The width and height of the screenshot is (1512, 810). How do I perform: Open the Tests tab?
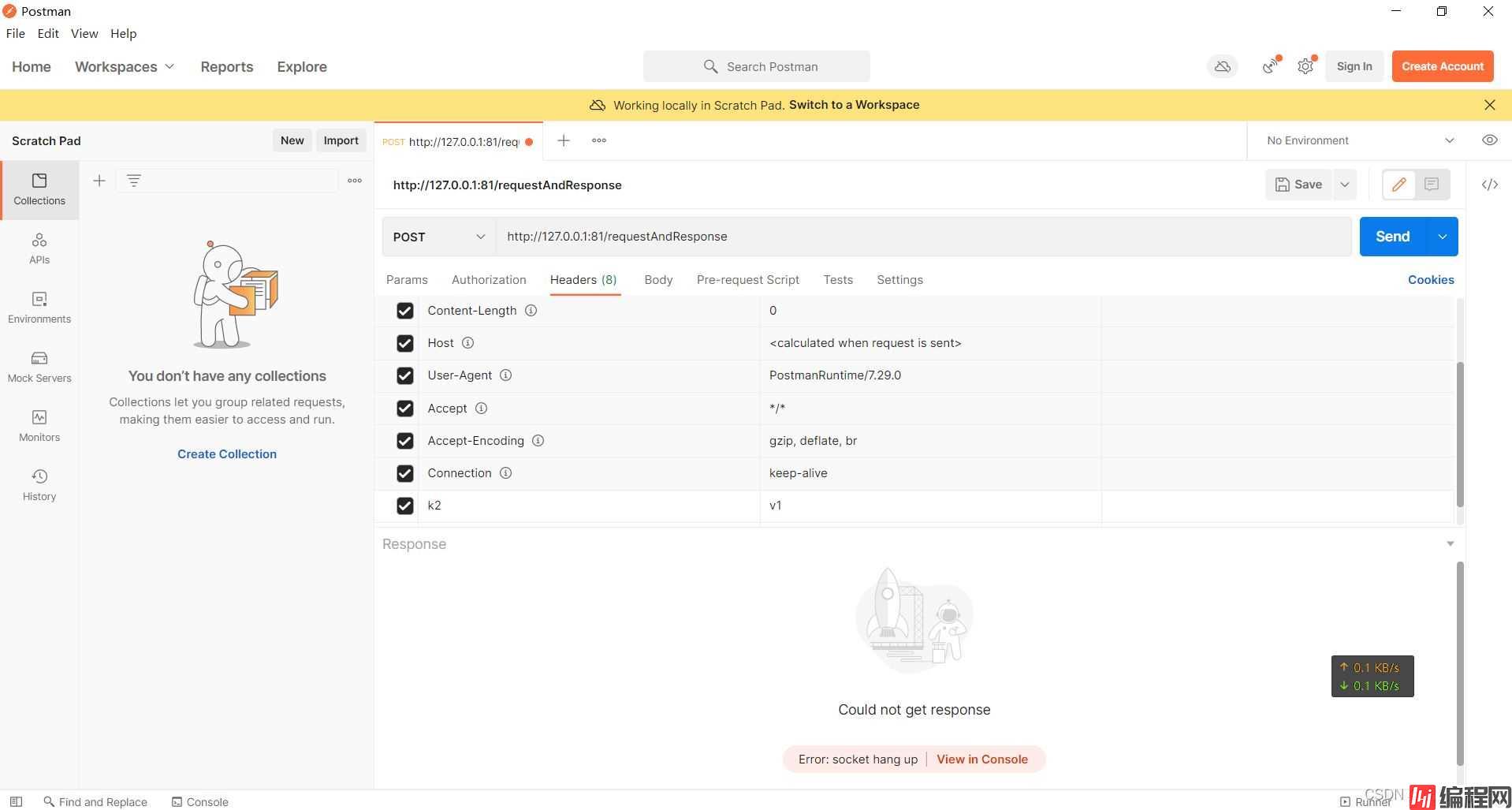pos(838,280)
